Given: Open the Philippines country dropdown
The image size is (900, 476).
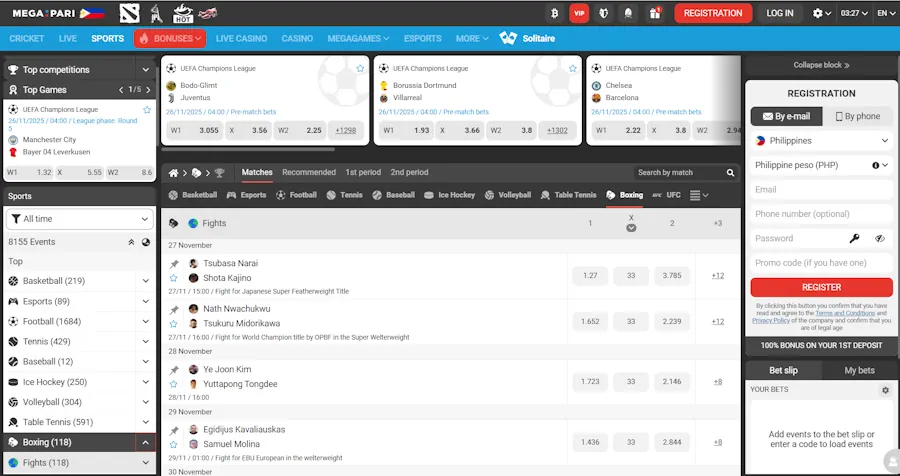Looking at the screenshot, I should [x=821, y=141].
